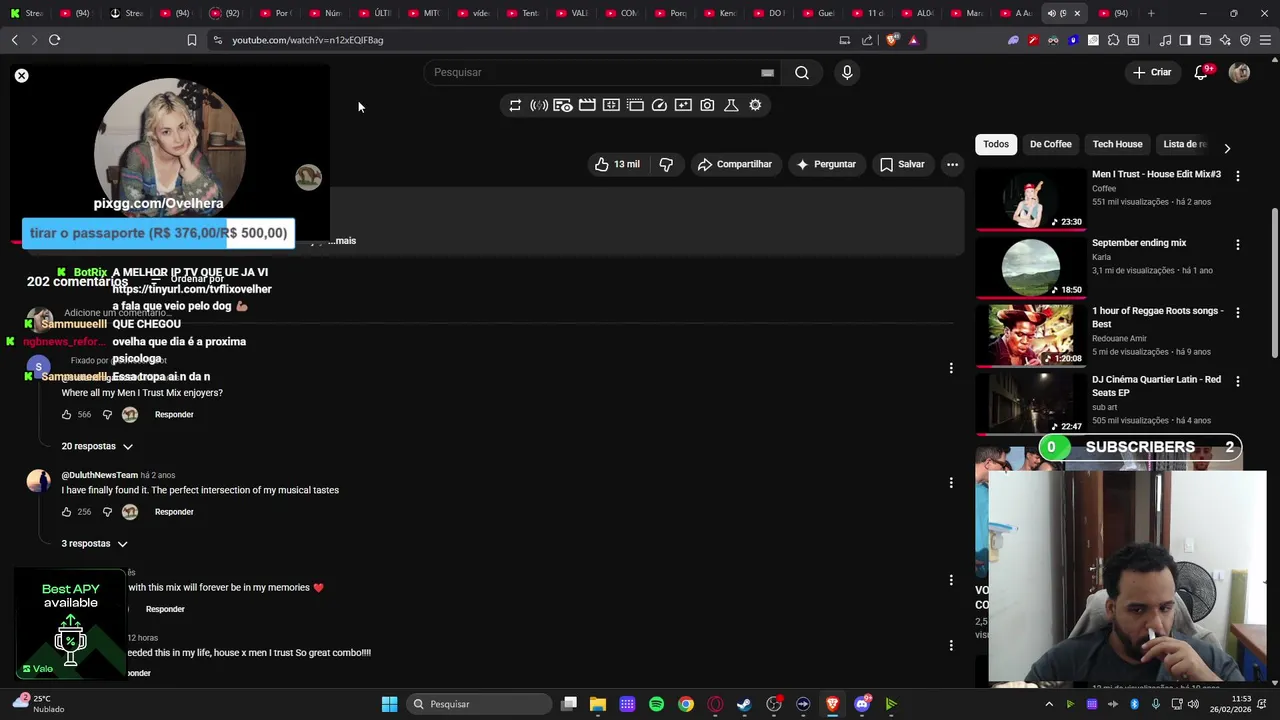Screen dimensions: 1280x720
Task: Open 1 hour of Reggae Roots songs thumbnail
Action: tap(1031, 335)
